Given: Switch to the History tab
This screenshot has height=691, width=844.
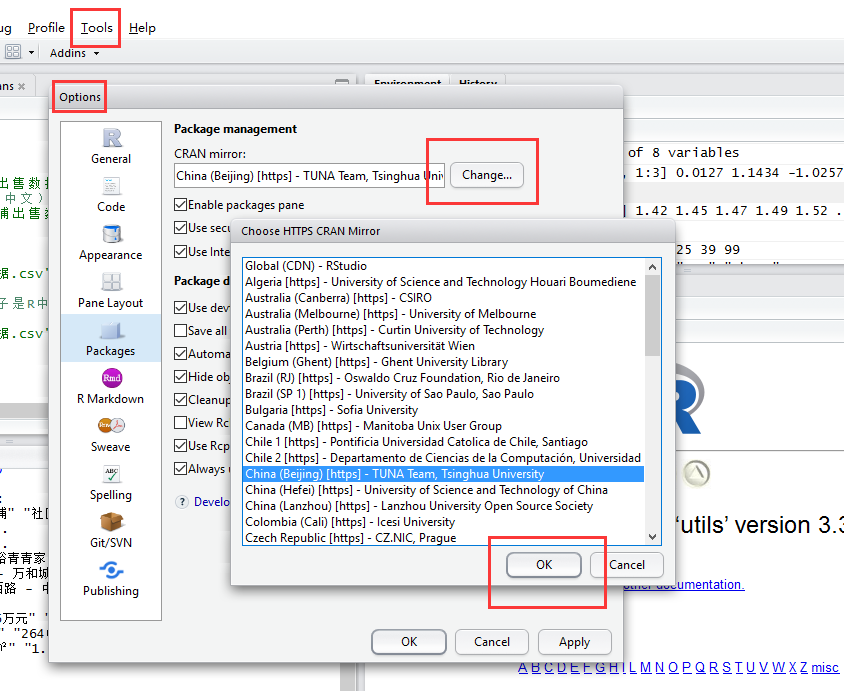Looking at the screenshot, I should point(478,82).
